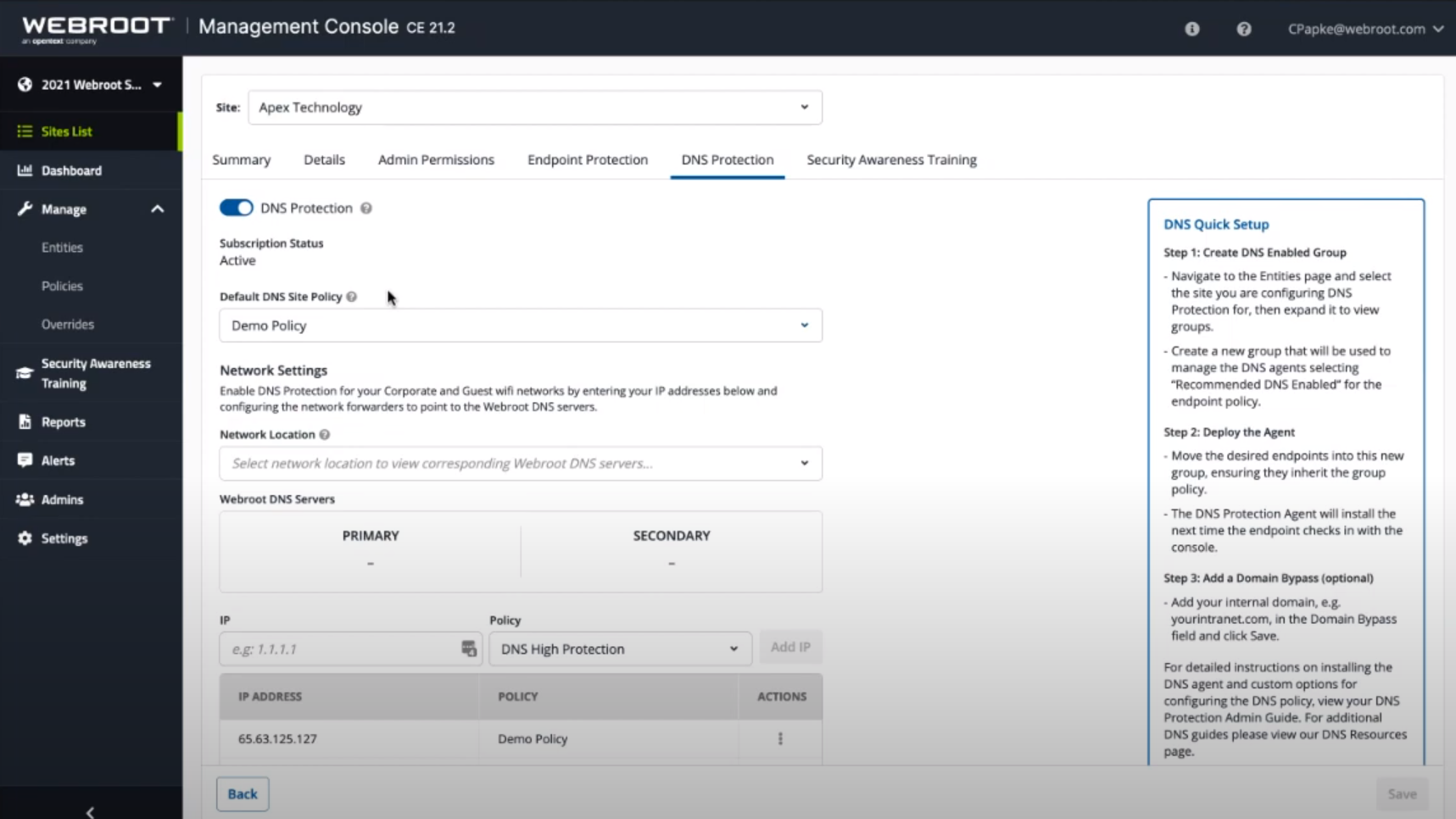The width and height of the screenshot is (1456, 819).
Task: Open Settings in the sidebar
Action: point(64,538)
